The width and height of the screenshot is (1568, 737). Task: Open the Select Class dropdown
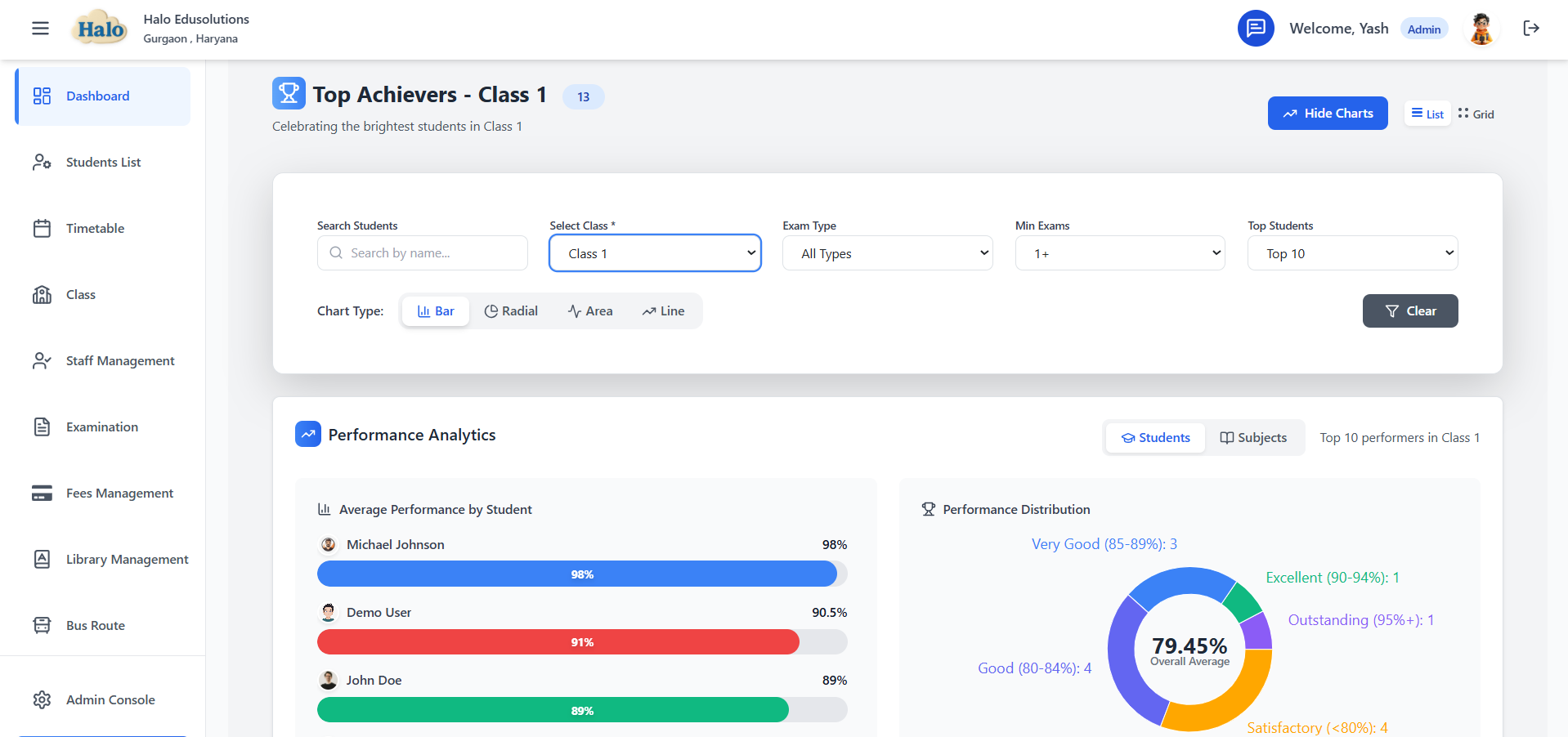click(x=654, y=252)
